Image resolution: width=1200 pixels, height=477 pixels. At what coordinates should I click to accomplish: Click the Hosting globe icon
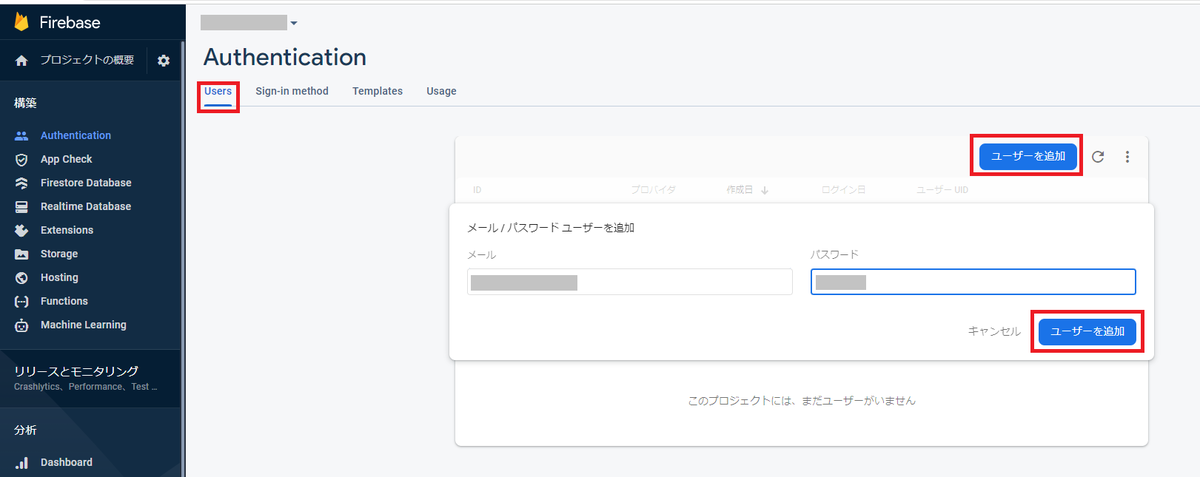(21, 278)
